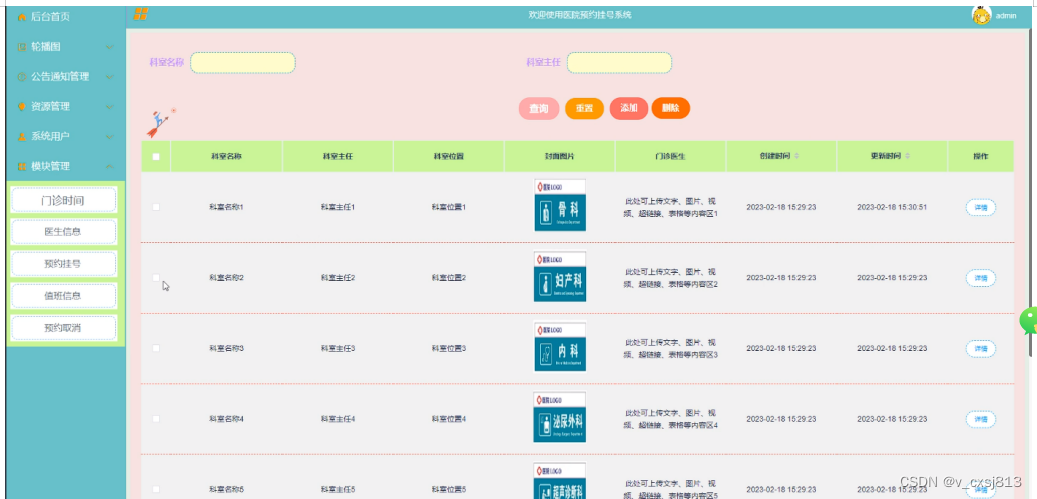
Task: Tick the checkbox for 科室名称5 row
Action: 156,489
